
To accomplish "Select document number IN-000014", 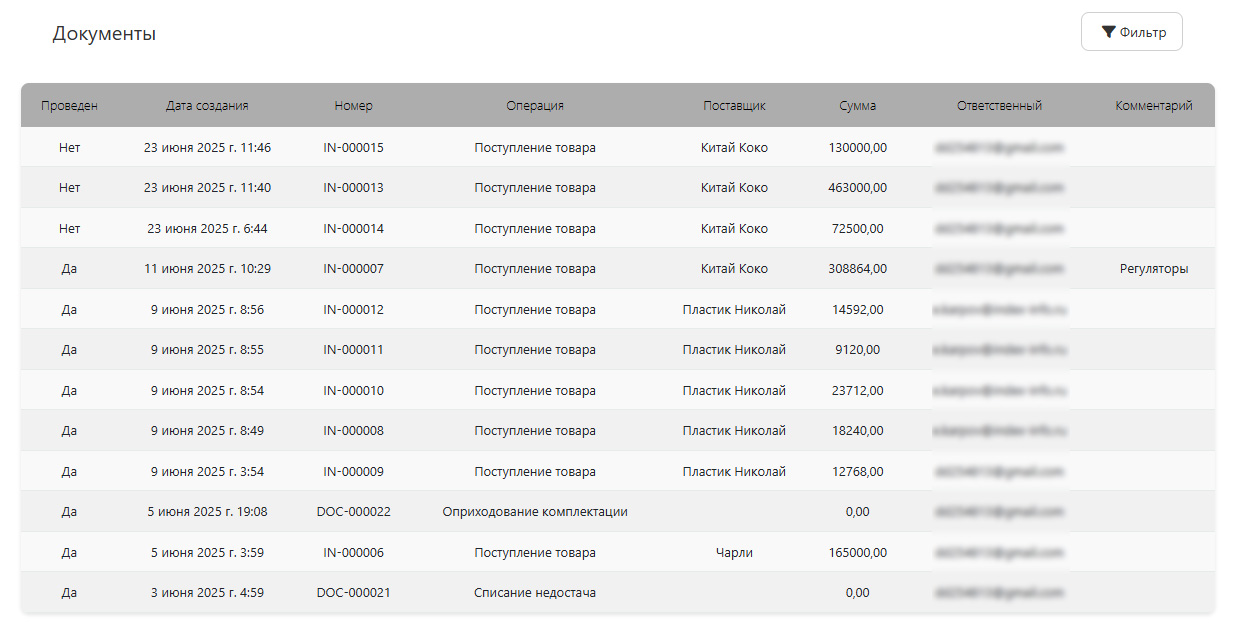I will click(x=353, y=228).
